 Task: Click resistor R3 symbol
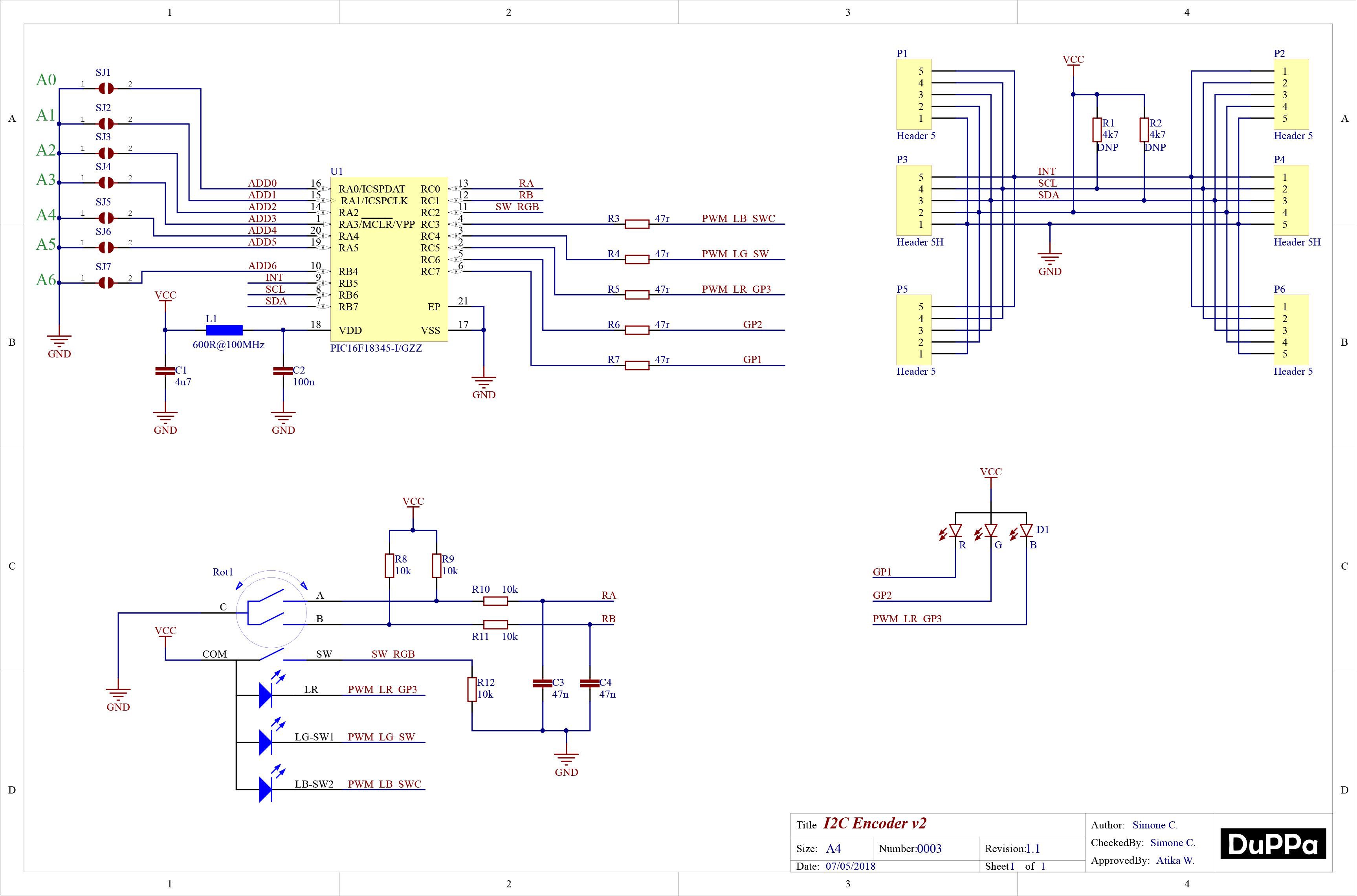click(637, 224)
